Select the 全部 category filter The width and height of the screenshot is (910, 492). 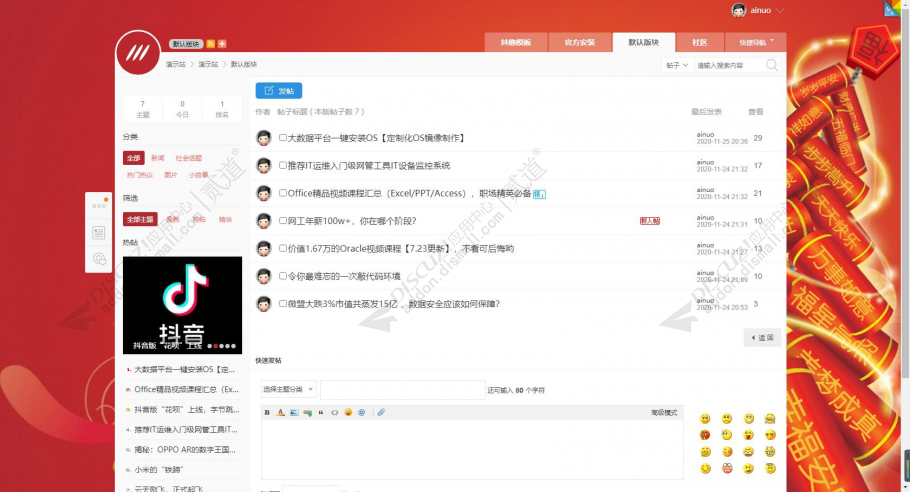(133, 158)
